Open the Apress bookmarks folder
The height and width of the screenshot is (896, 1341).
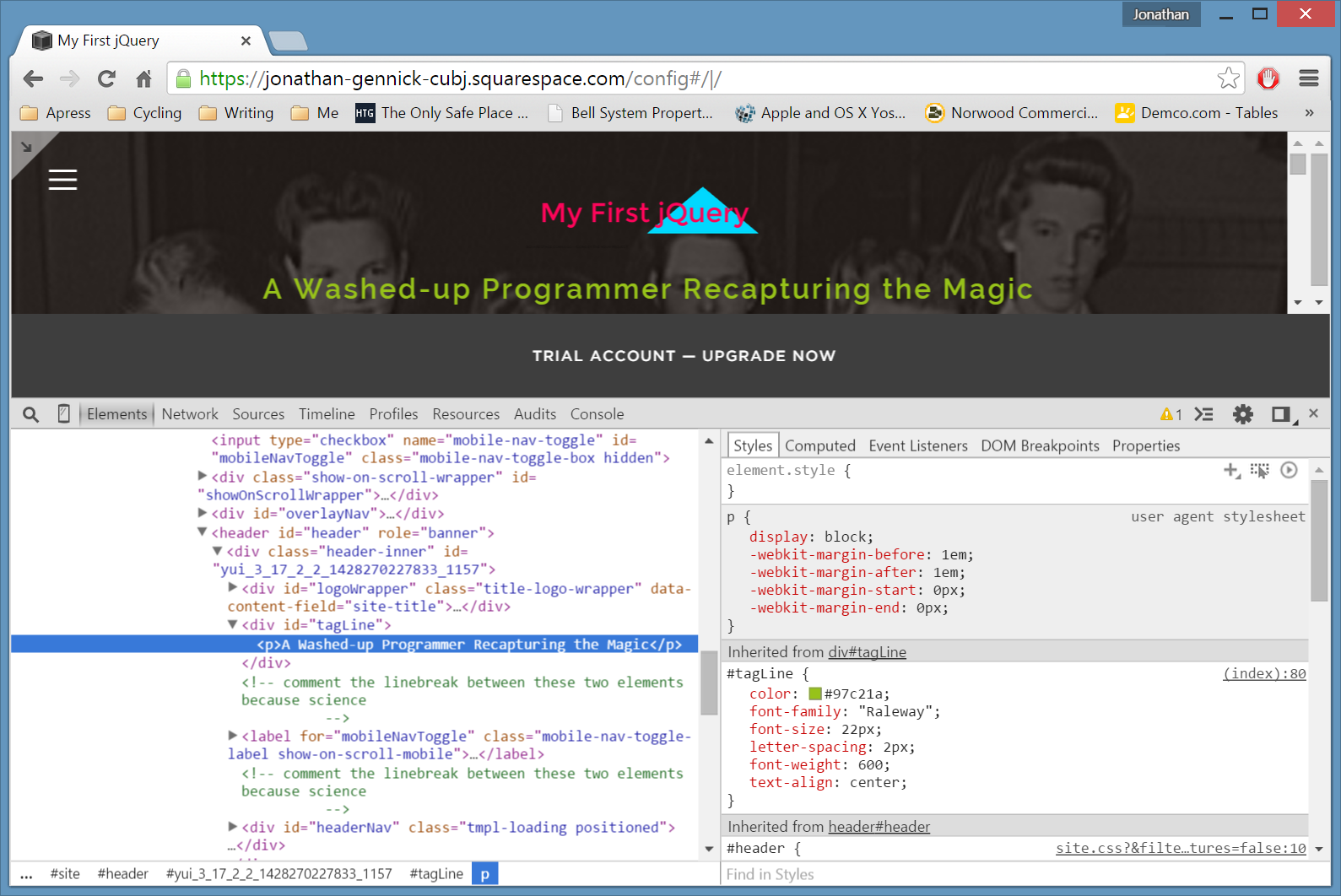(x=56, y=113)
